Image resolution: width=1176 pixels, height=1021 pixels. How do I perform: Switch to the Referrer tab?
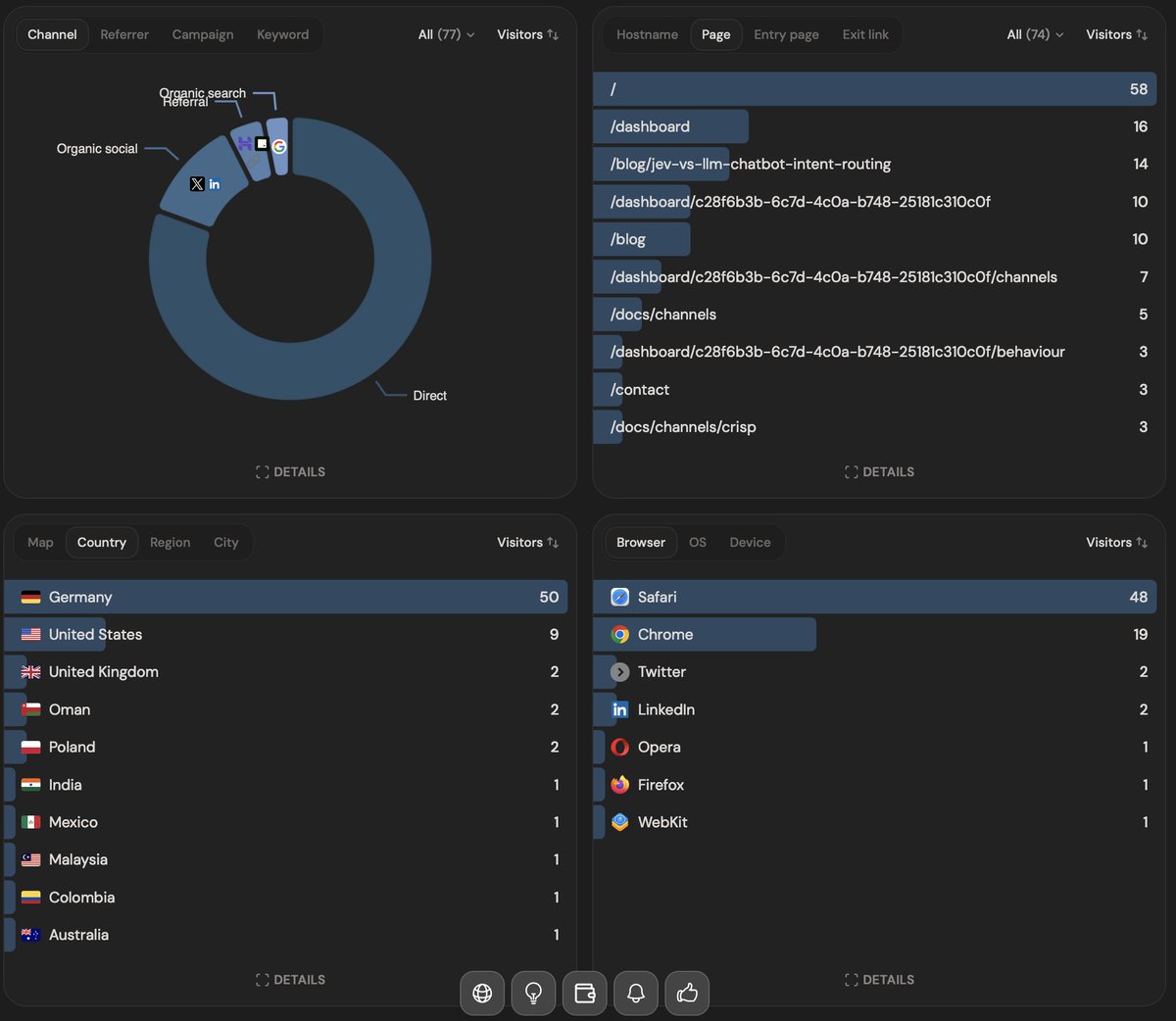[x=124, y=34]
